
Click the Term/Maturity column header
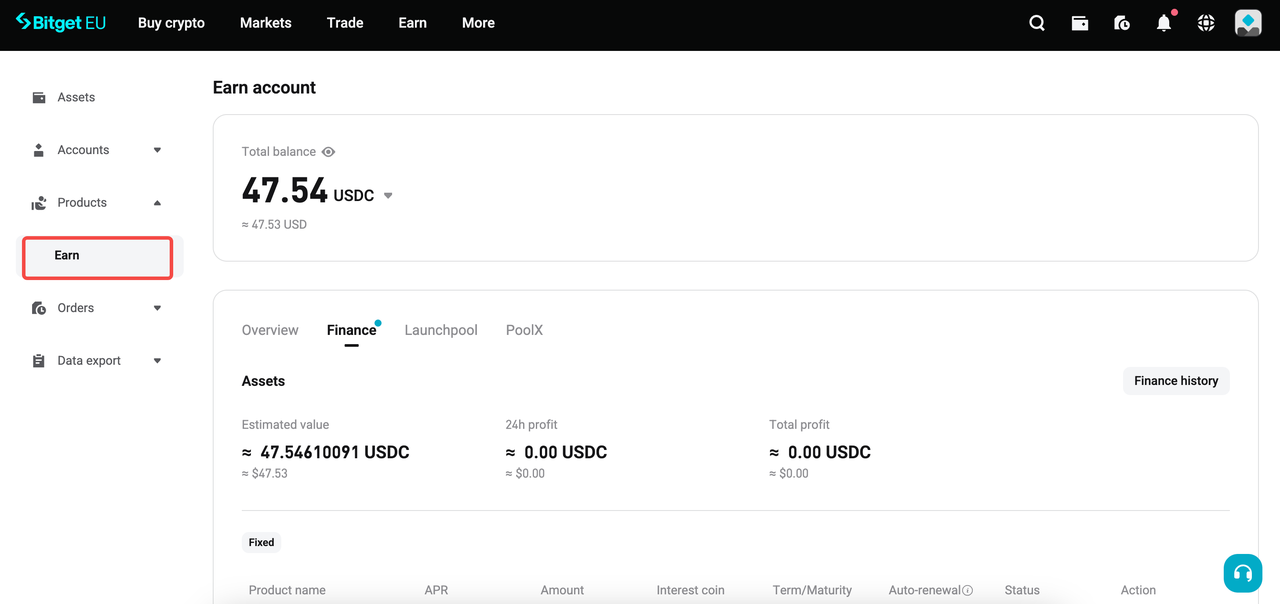[812, 590]
